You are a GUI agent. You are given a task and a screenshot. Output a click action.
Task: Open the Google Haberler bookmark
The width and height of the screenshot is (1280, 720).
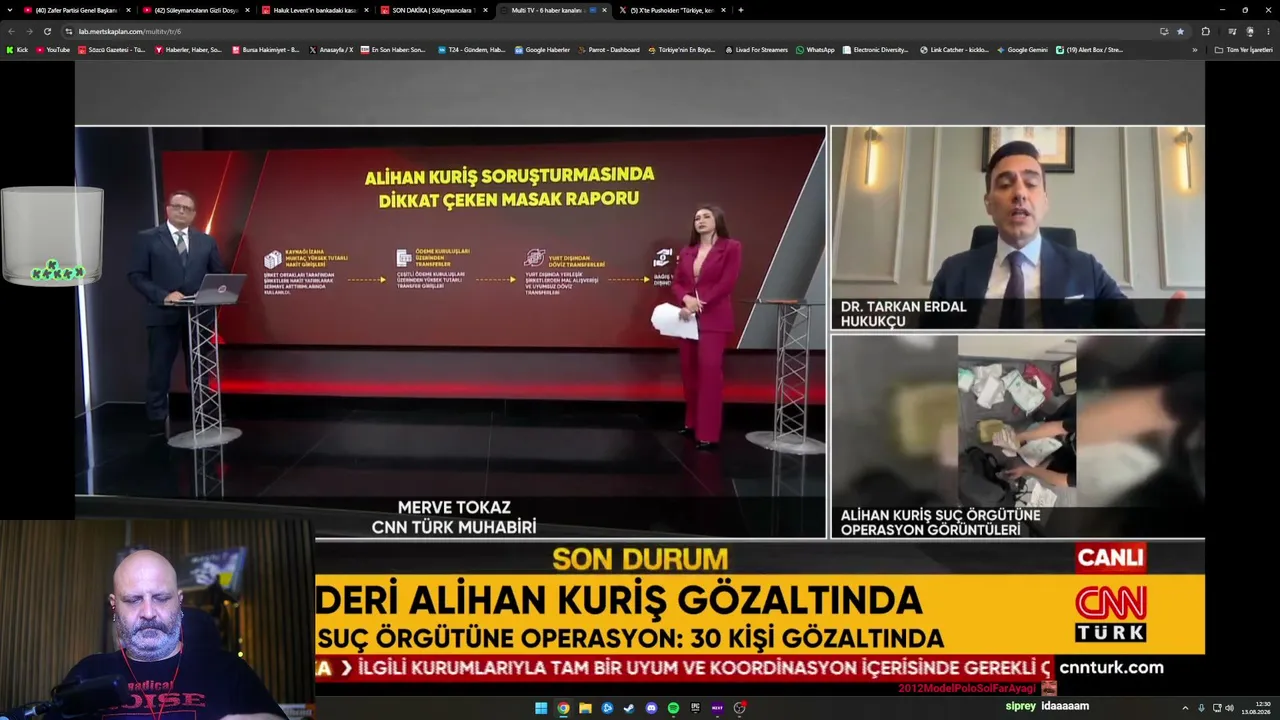(542, 49)
